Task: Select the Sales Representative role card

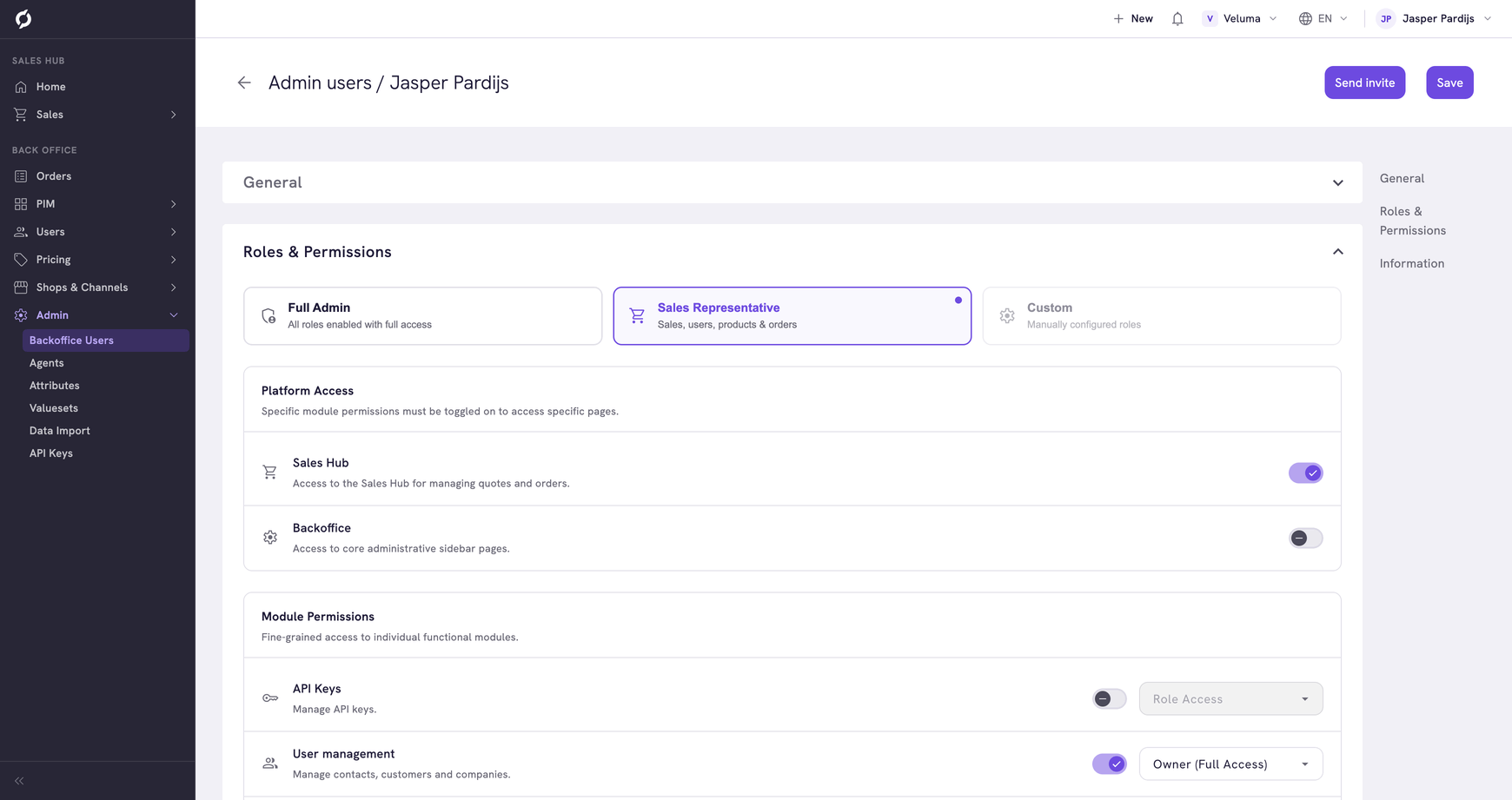Action: [x=792, y=316]
